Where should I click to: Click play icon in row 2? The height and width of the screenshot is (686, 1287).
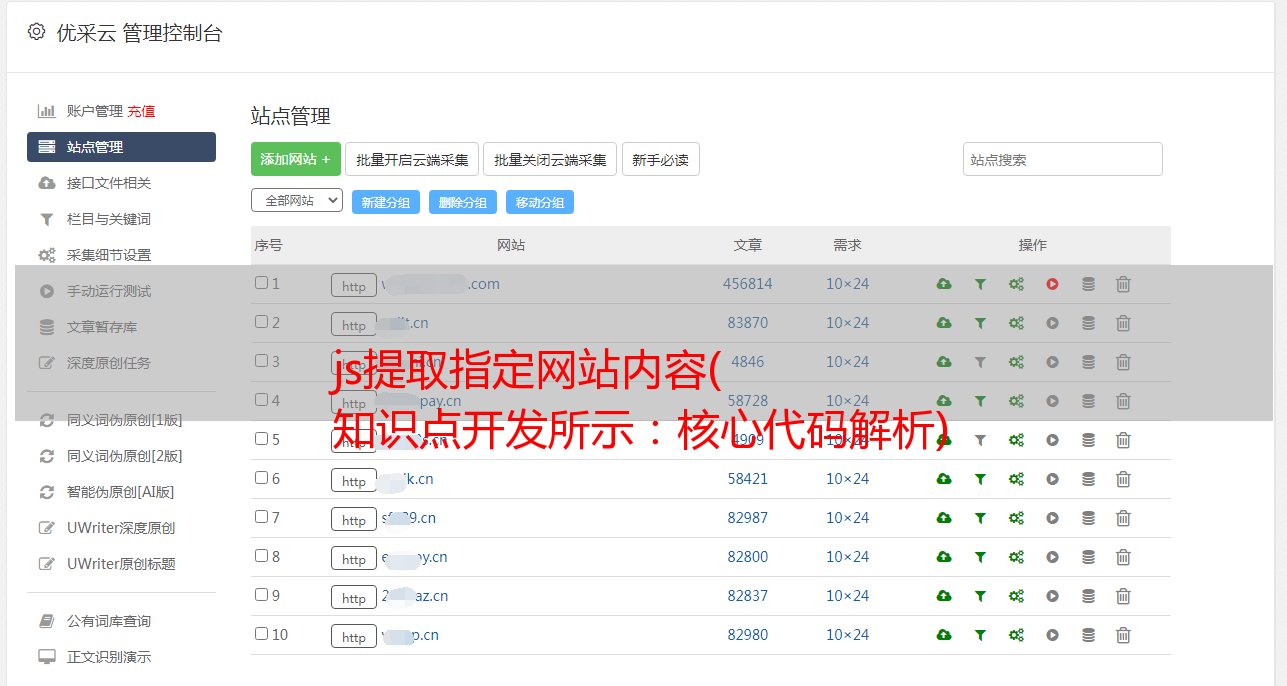pyautogui.click(x=1052, y=323)
